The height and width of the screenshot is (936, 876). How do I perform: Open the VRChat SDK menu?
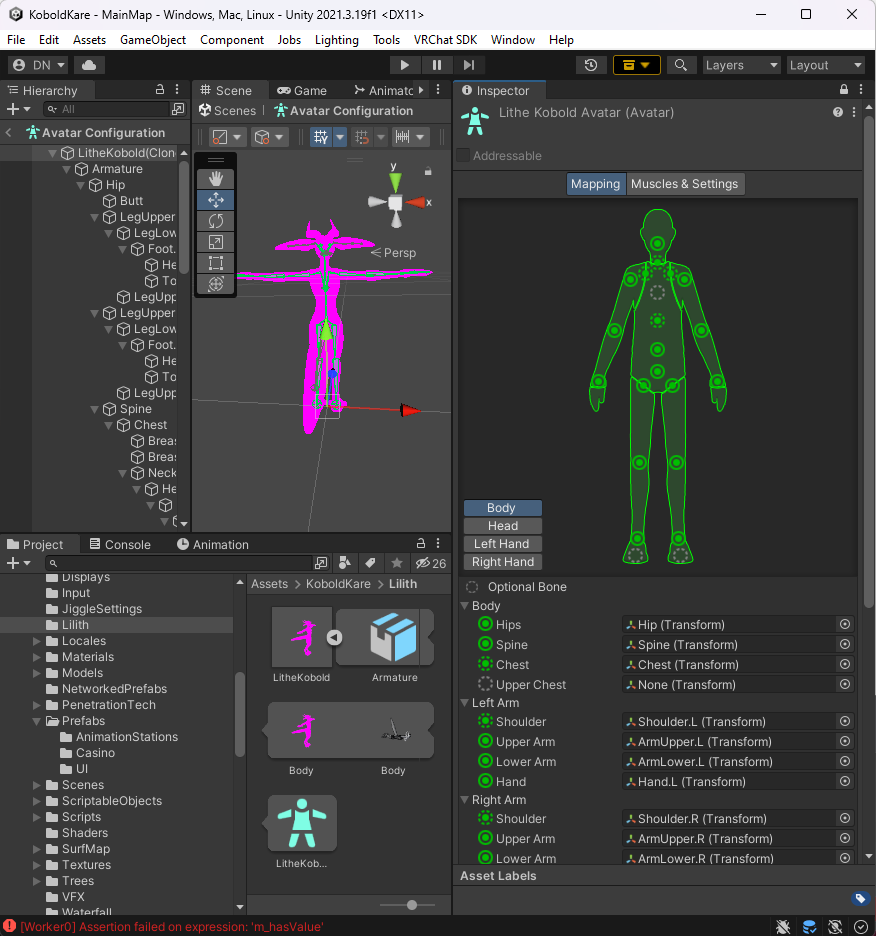(445, 40)
